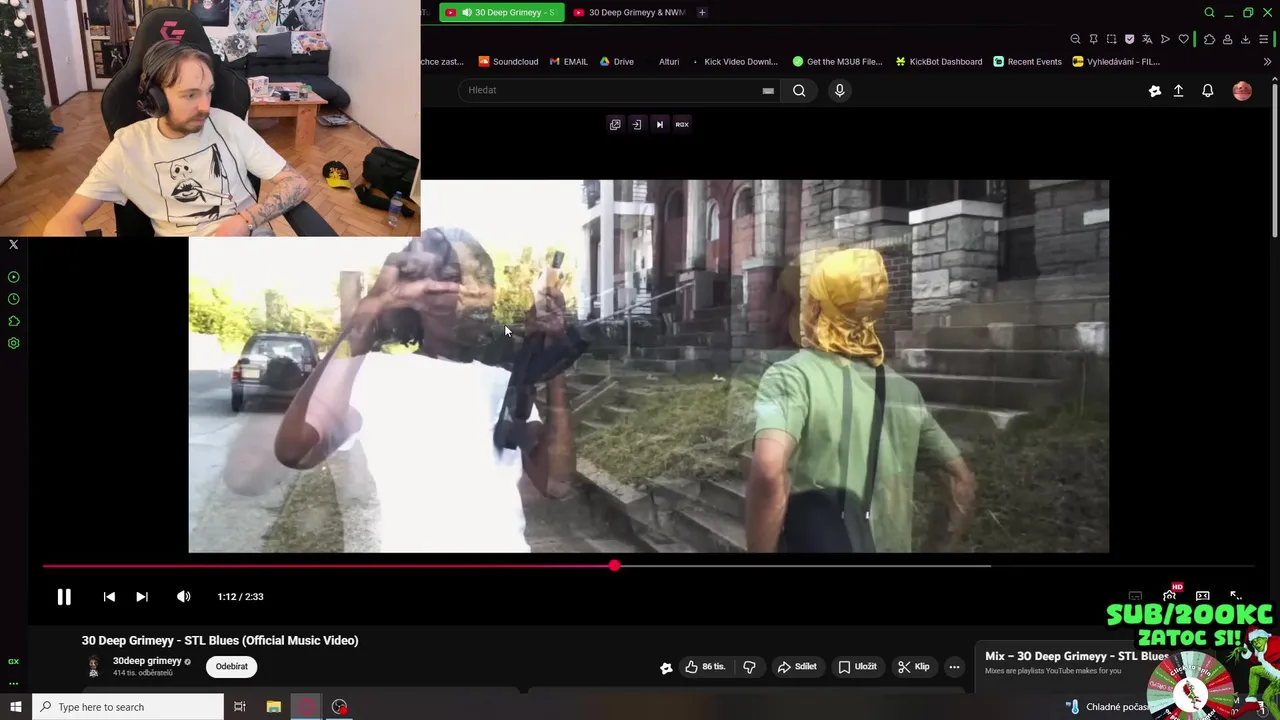The height and width of the screenshot is (720, 1280).
Task: Save video with the Uložit button
Action: [x=857, y=667]
